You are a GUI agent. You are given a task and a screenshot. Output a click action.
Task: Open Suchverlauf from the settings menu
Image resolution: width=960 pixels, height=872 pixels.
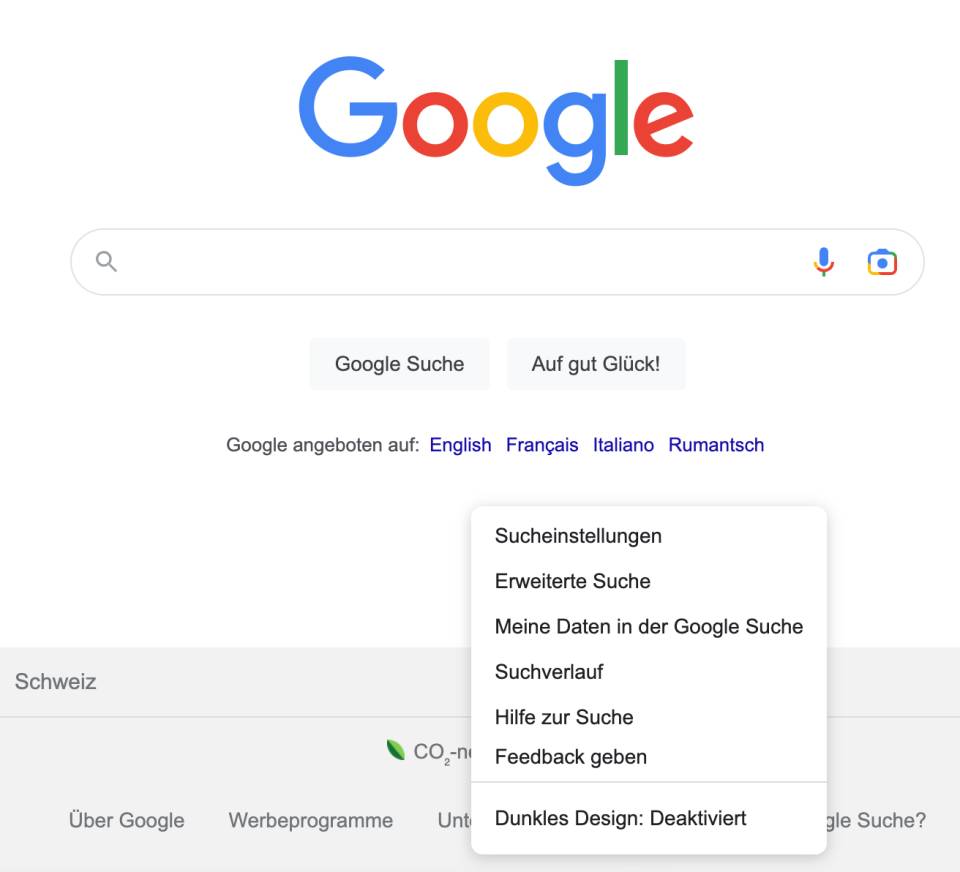tap(548, 671)
